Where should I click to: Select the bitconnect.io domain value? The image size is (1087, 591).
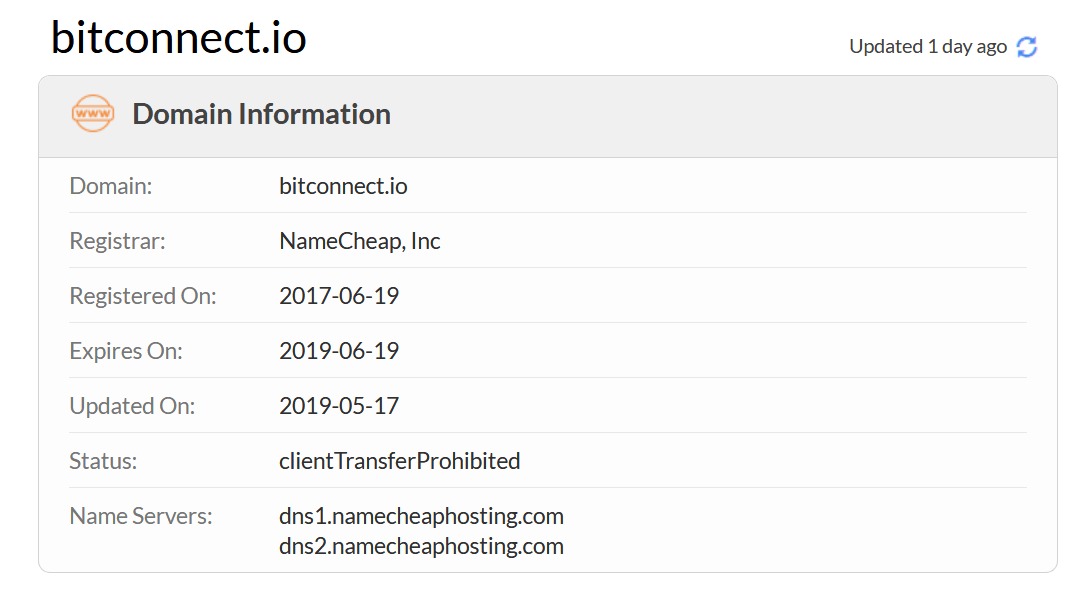click(343, 186)
